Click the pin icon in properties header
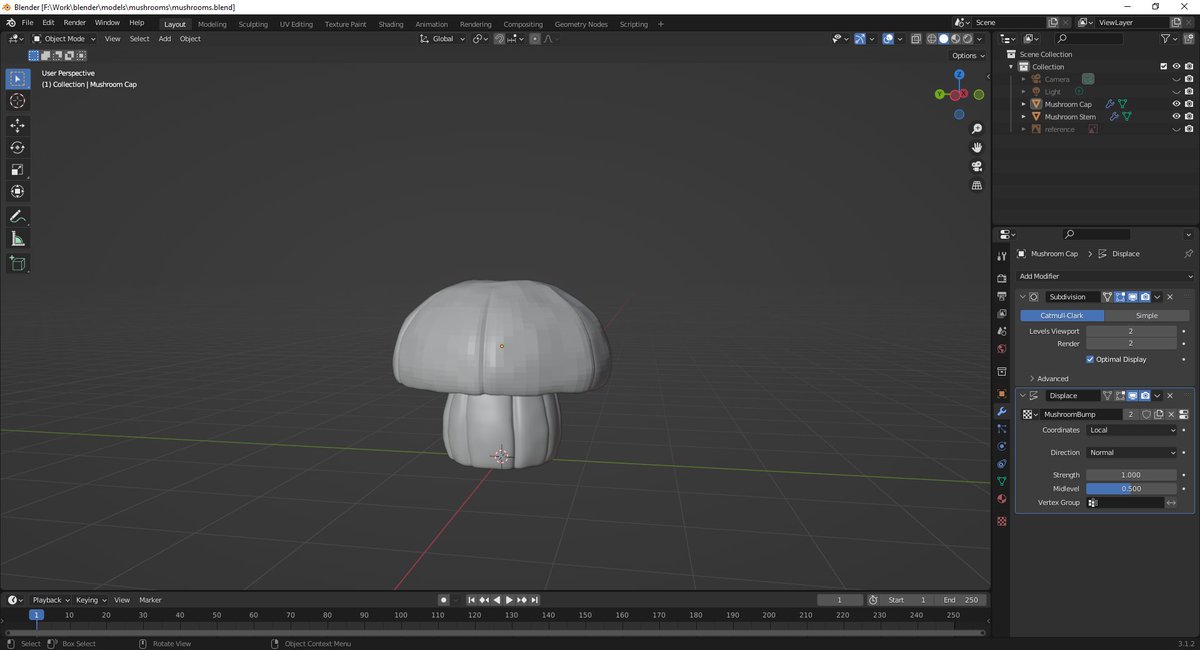This screenshot has height=650, width=1200. (1187, 254)
